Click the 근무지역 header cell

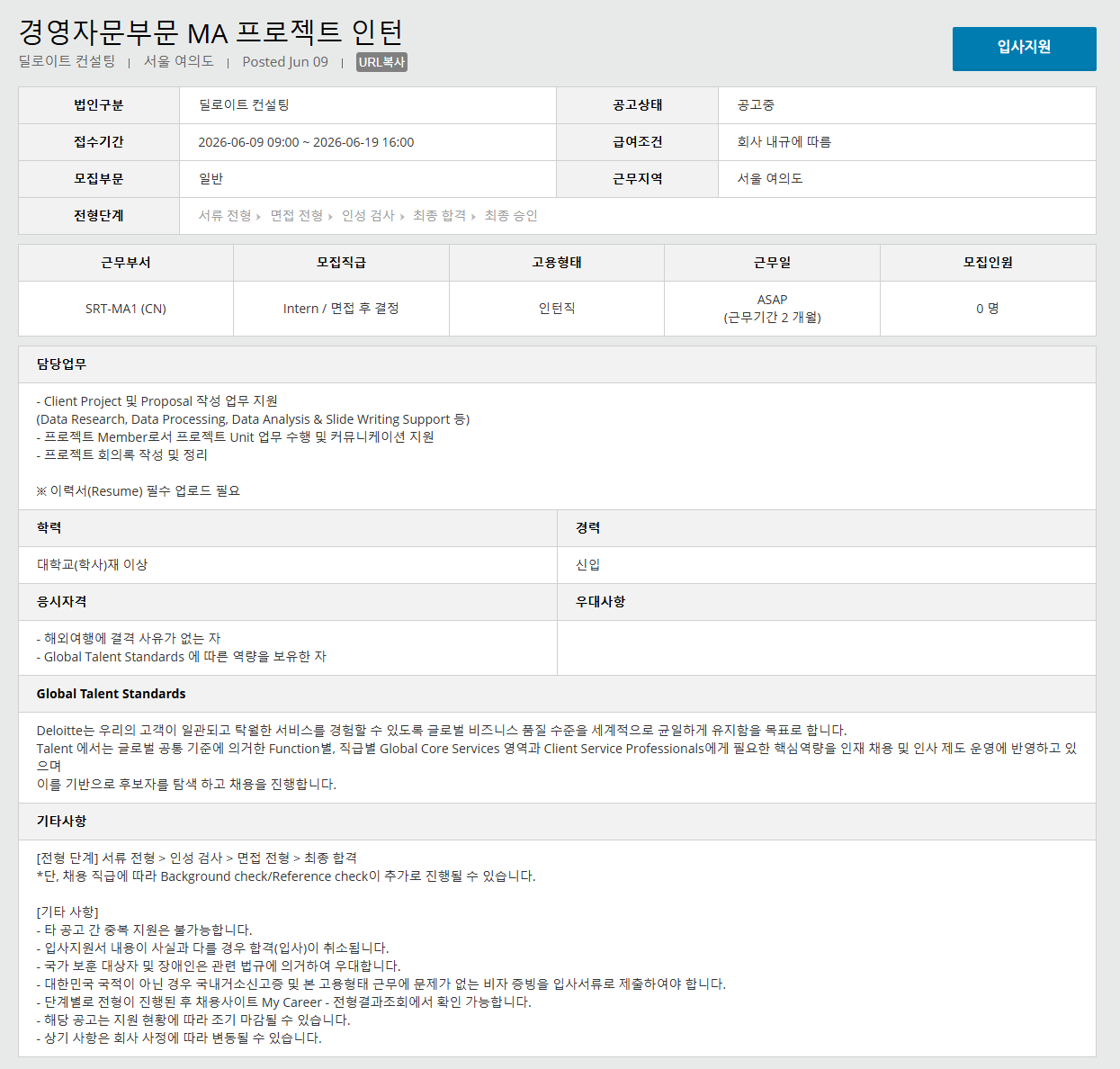coord(638,179)
